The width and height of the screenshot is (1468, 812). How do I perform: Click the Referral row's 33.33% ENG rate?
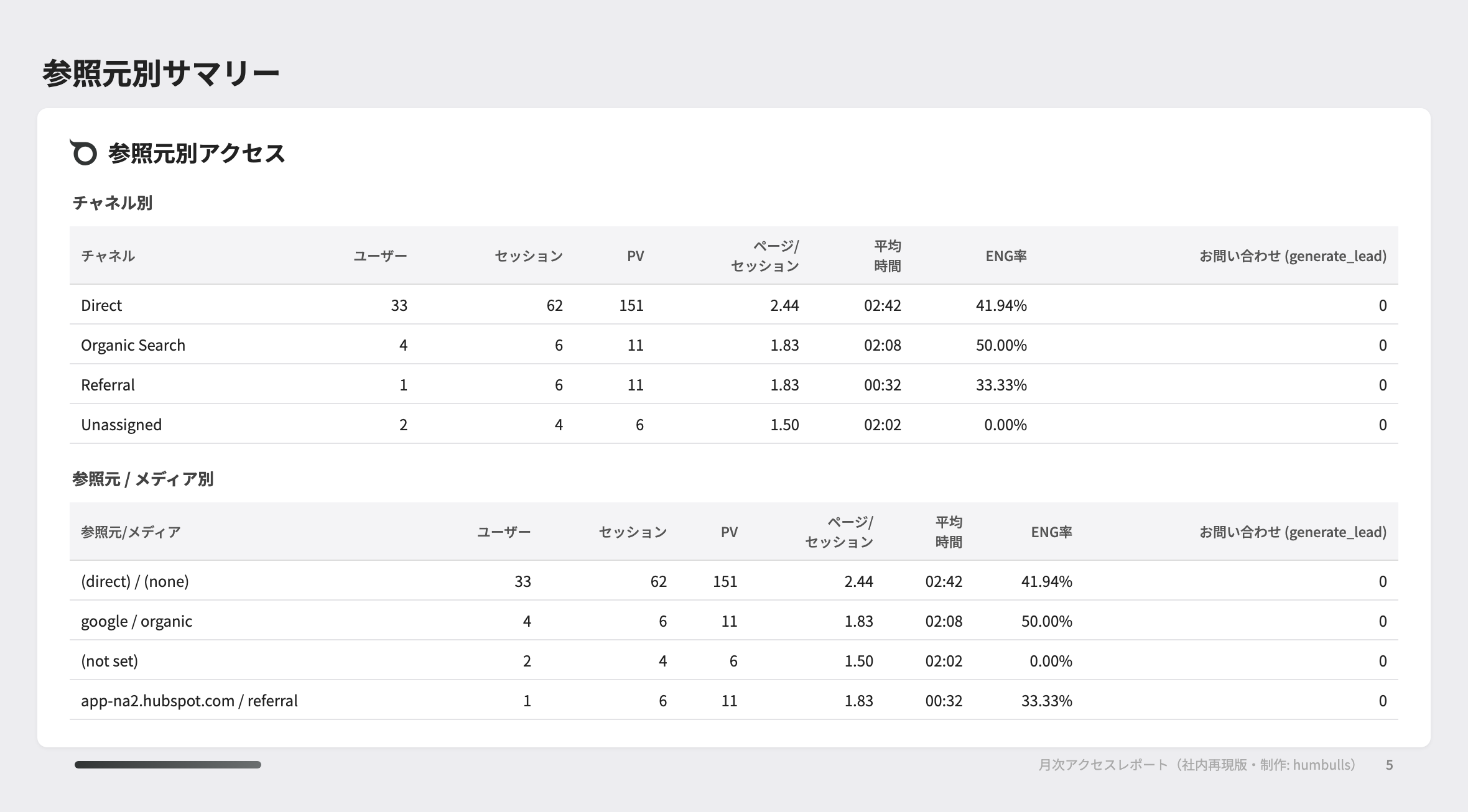pyautogui.click(x=1001, y=385)
